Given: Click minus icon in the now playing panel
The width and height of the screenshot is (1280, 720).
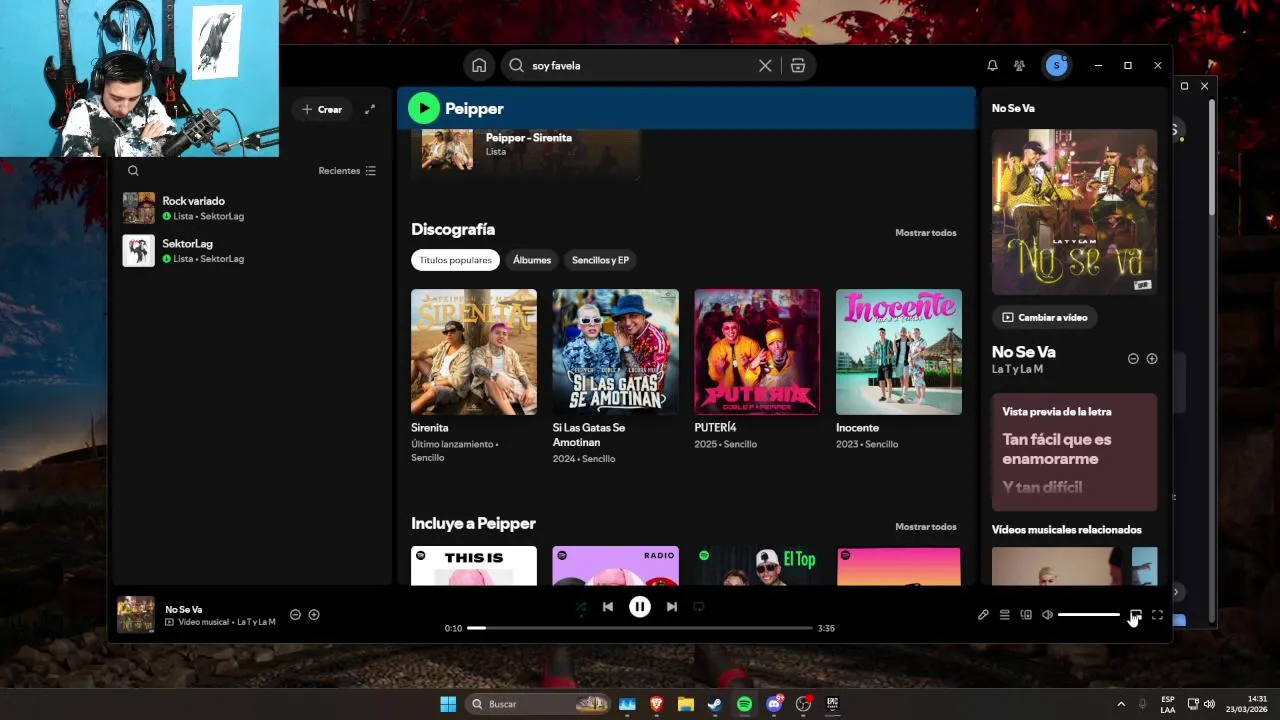Looking at the screenshot, I should (1133, 358).
